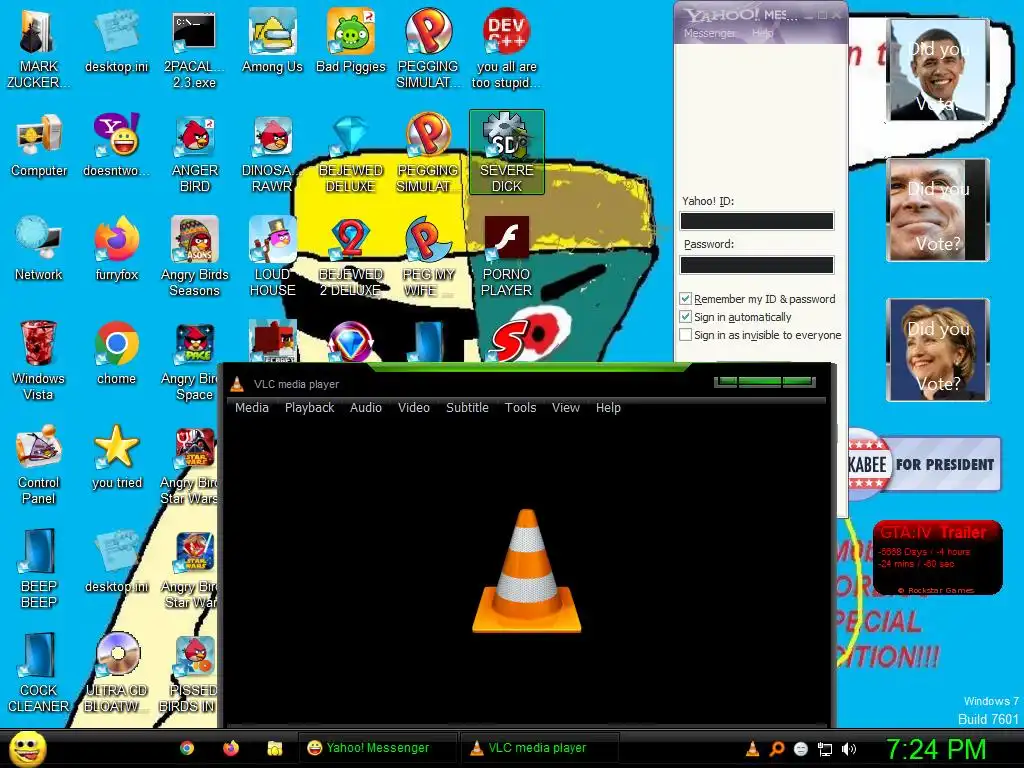Select the 2PACAL 2.3.exe desktop icon
Image resolution: width=1024 pixels, height=768 pixels.
point(195,50)
